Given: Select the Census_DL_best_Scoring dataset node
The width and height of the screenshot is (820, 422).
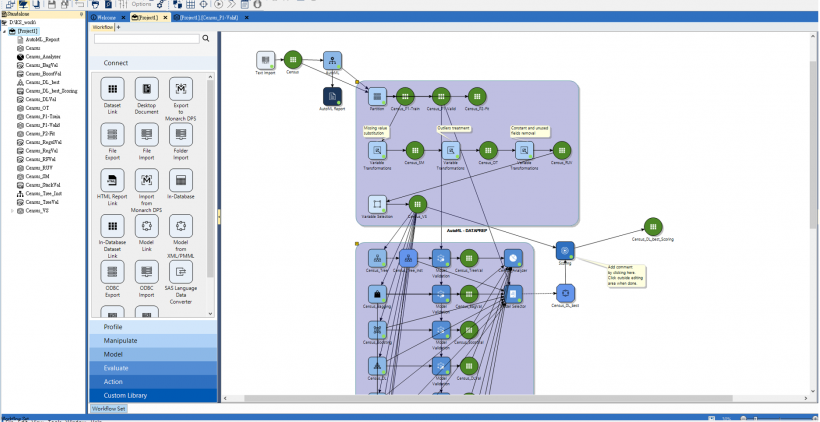Looking at the screenshot, I should [x=652, y=227].
